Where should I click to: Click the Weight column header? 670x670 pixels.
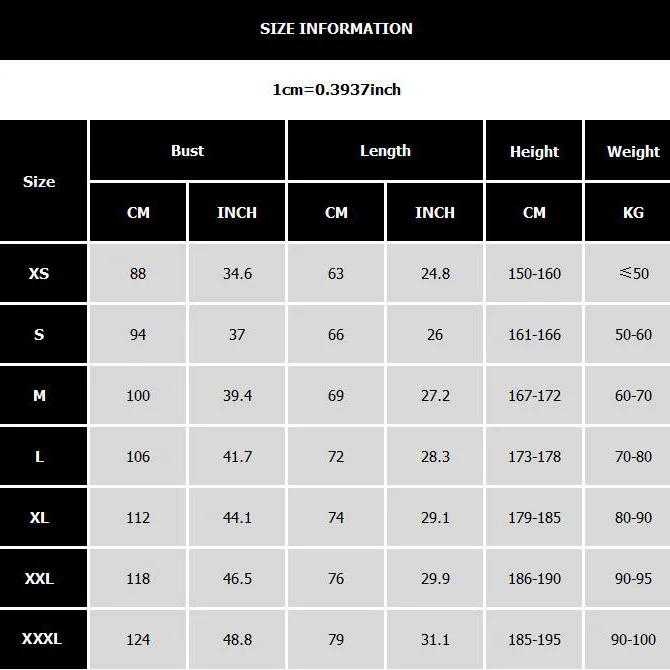[x=633, y=152]
